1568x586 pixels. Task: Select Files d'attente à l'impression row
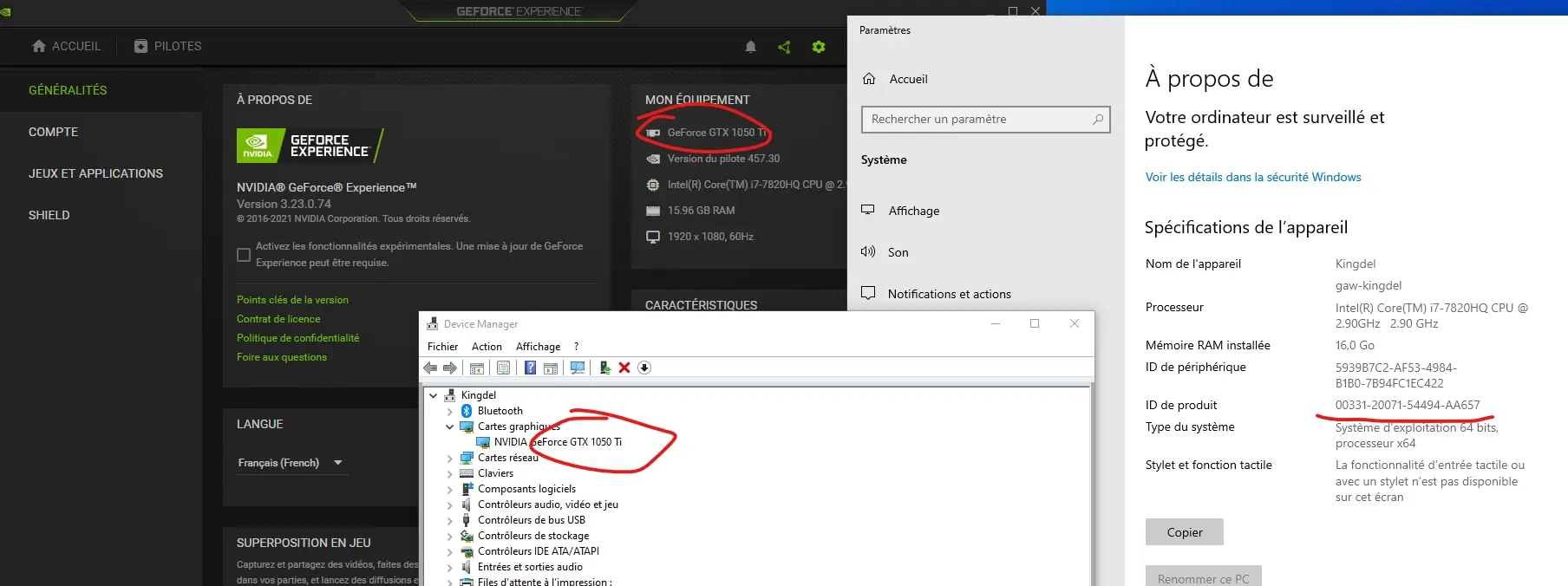pyautogui.click(x=545, y=582)
